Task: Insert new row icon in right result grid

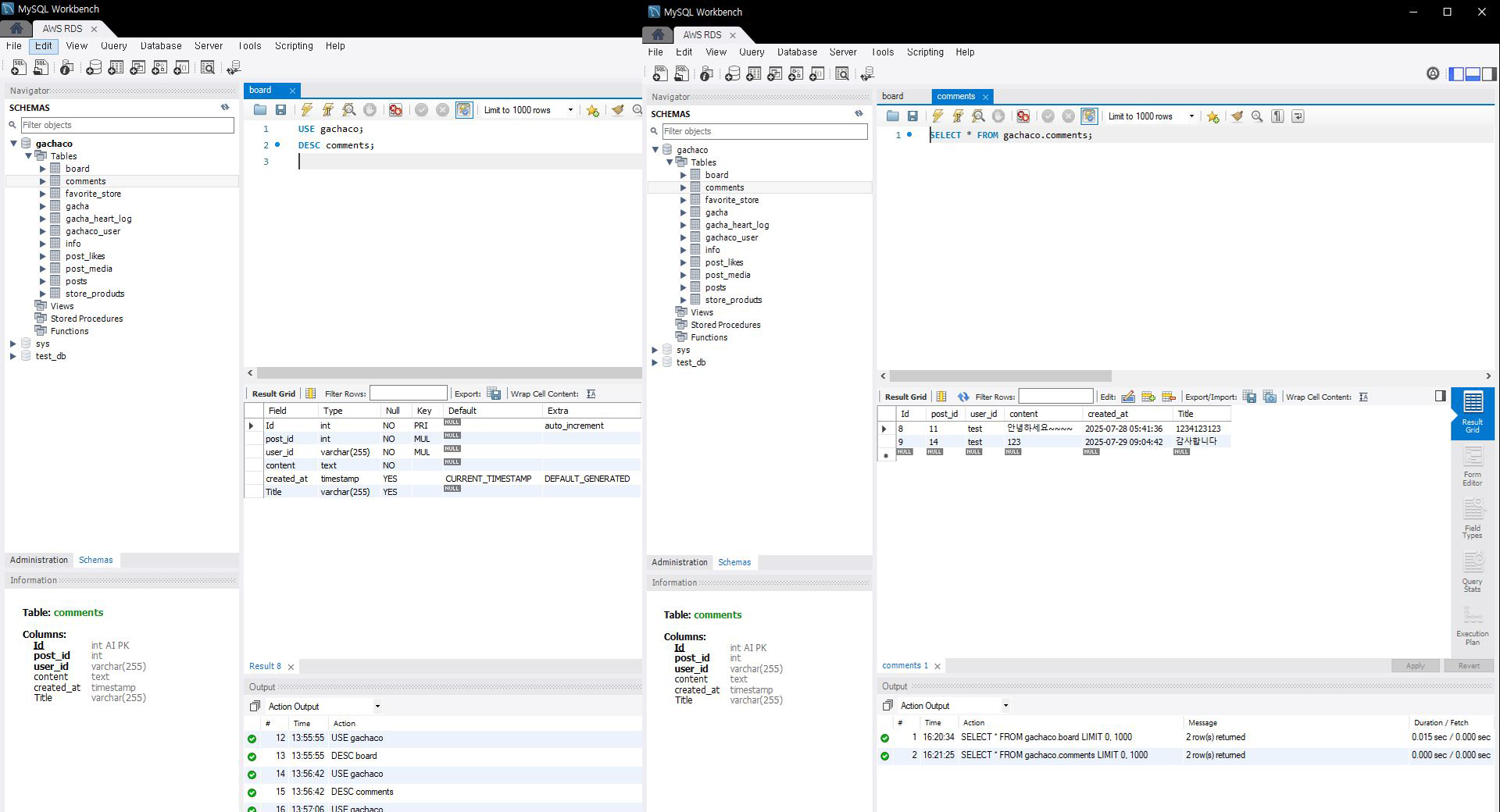Action: click(x=1148, y=397)
